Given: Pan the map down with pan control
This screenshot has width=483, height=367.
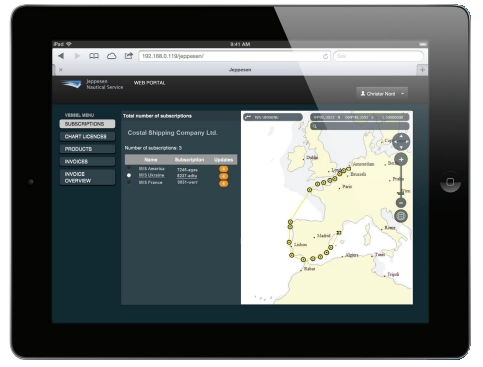Looking at the screenshot, I should (401, 148).
